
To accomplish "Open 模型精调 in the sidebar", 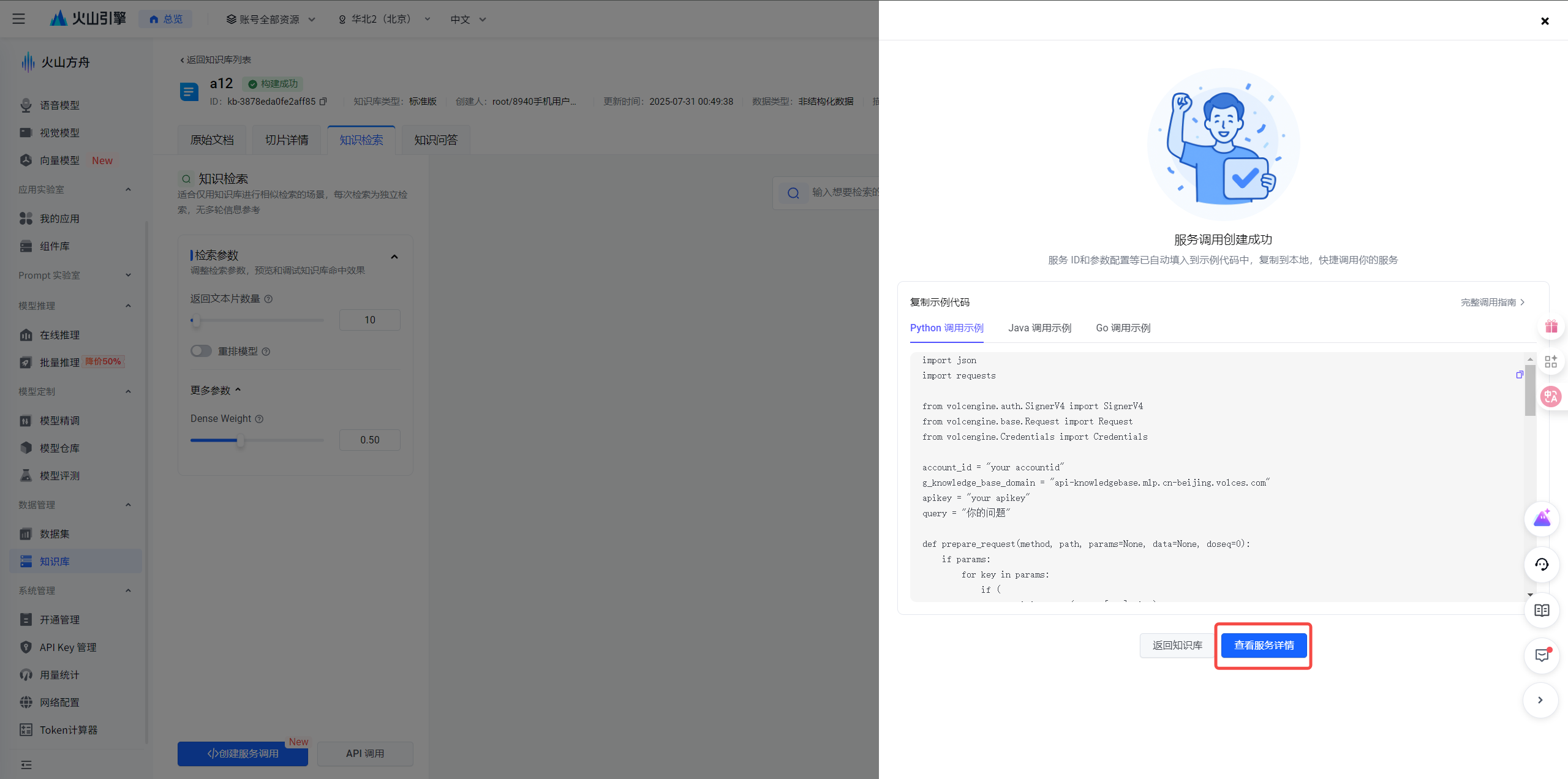I will pos(59,421).
